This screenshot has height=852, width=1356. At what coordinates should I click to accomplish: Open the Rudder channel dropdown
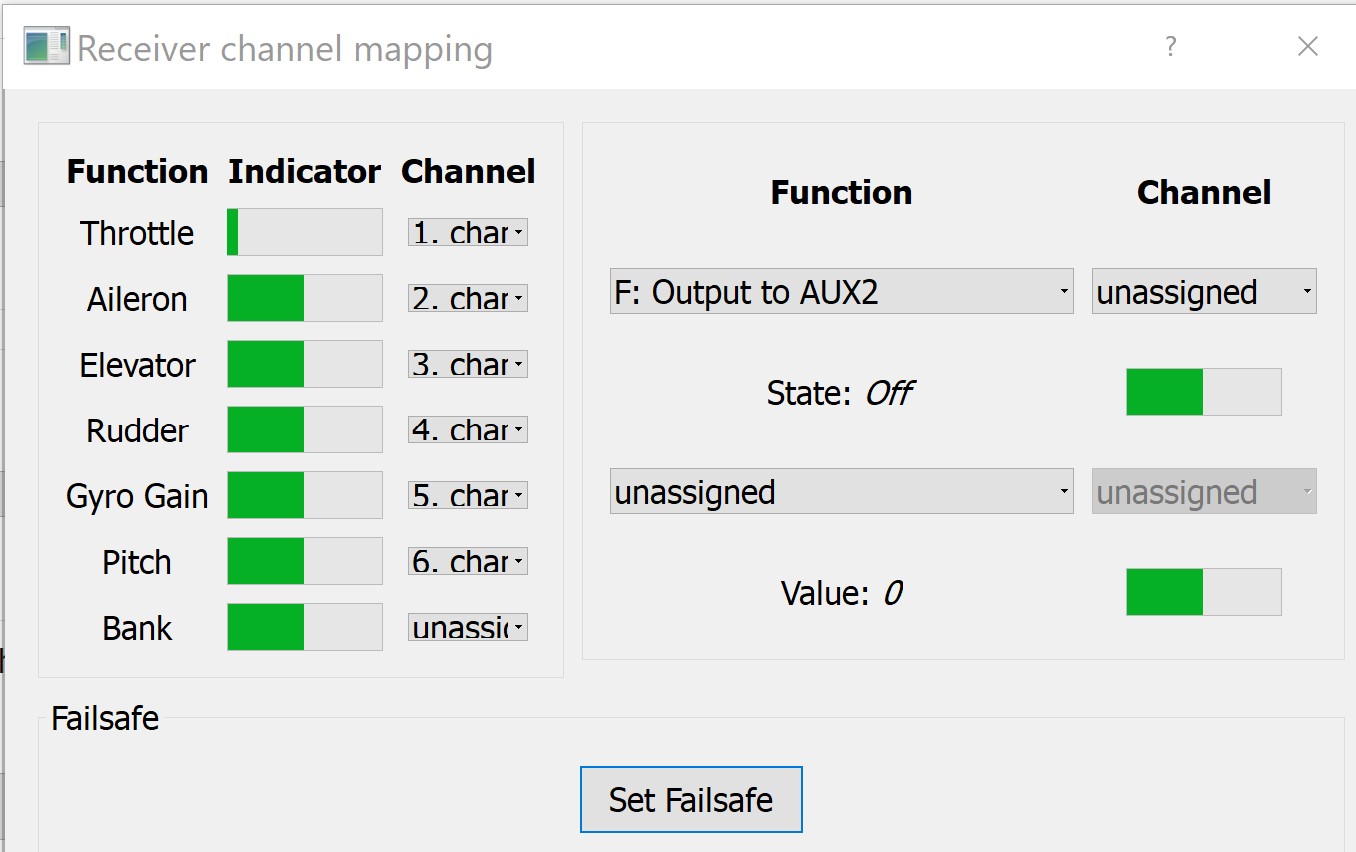(x=467, y=431)
